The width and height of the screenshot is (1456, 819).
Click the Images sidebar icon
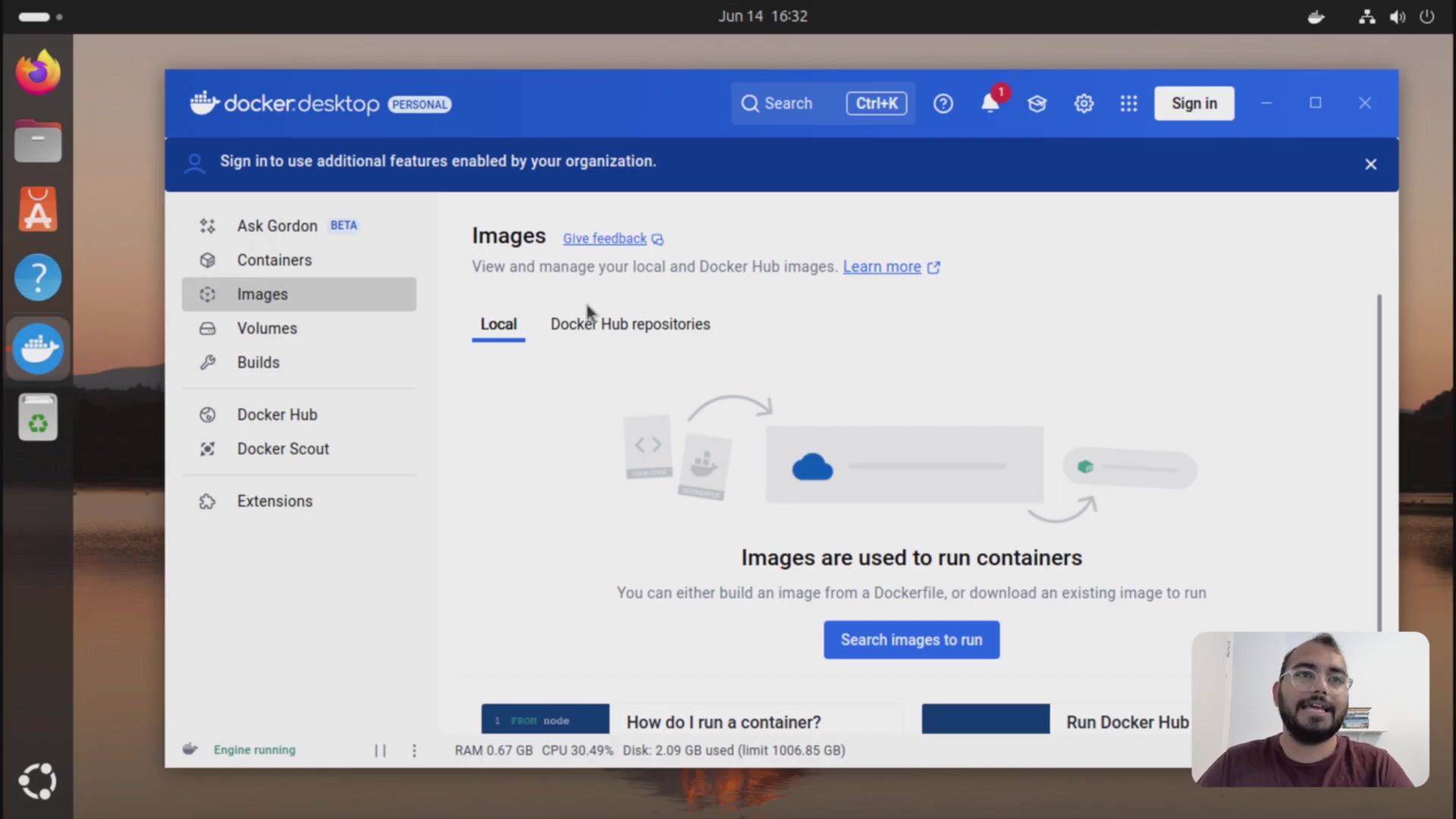coord(207,294)
